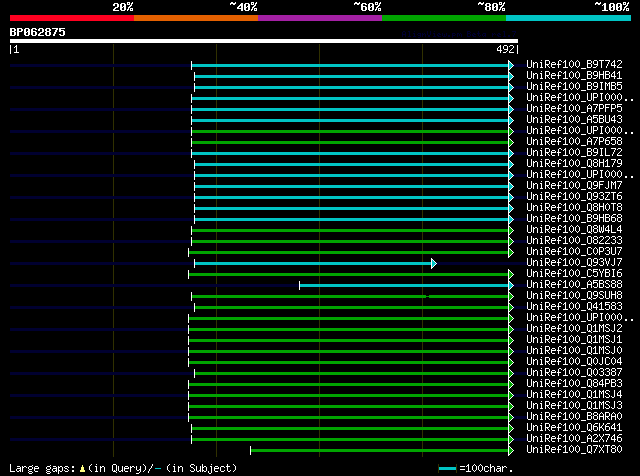Select the UniRef100_C0P3U7 entry label

click(x=574, y=251)
